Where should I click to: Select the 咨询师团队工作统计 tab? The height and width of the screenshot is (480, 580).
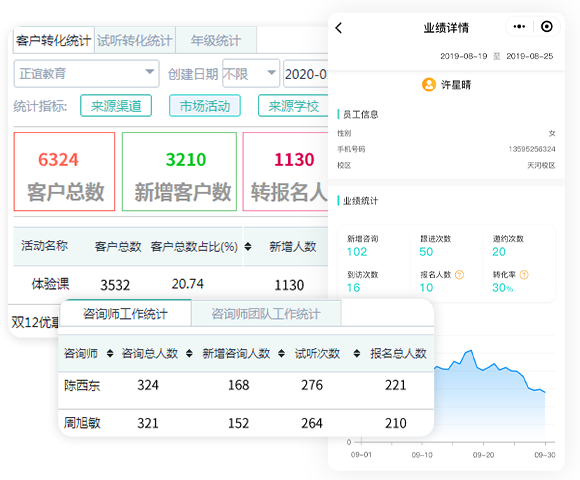click(266, 314)
